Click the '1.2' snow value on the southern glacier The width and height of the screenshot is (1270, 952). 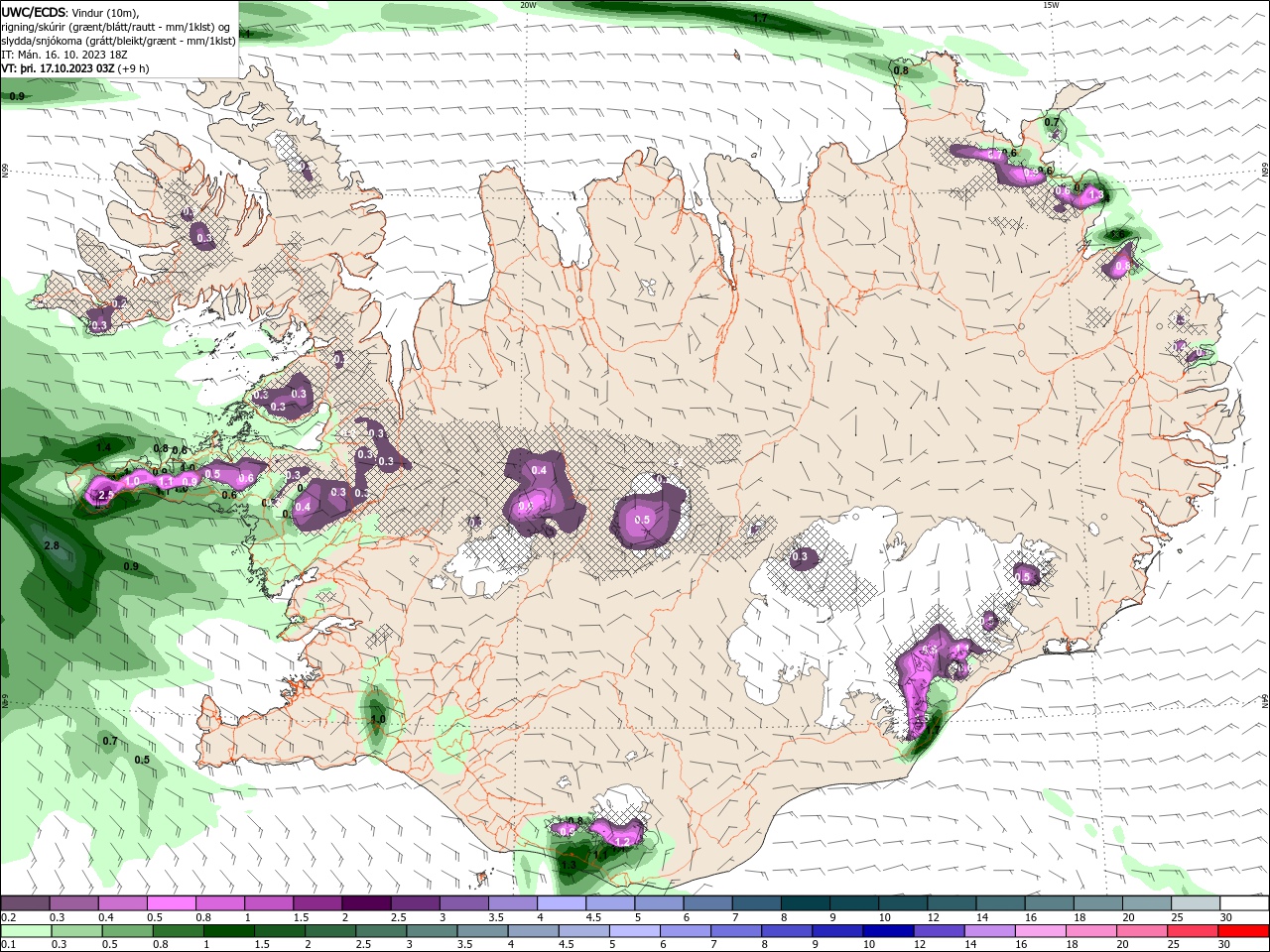pos(623,842)
